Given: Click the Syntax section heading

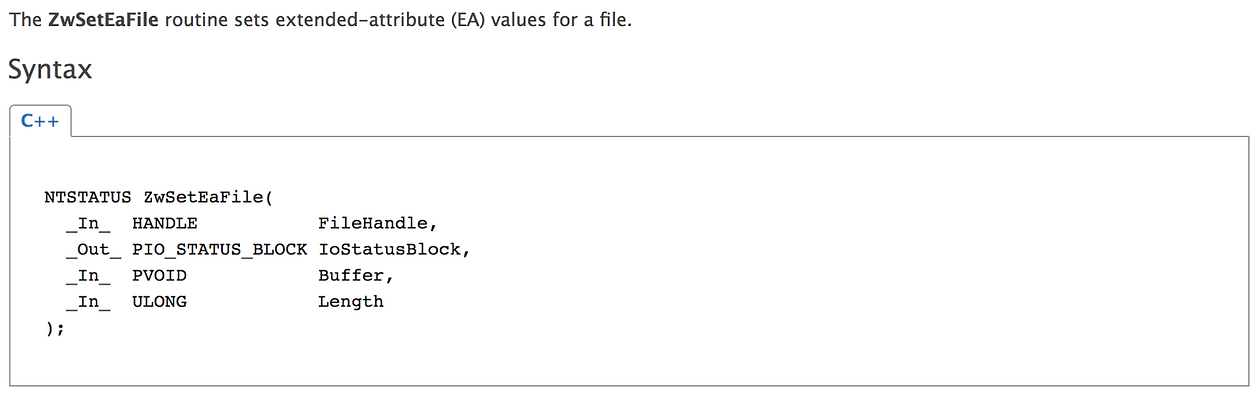Looking at the screenshot, I should pos(50,70).
